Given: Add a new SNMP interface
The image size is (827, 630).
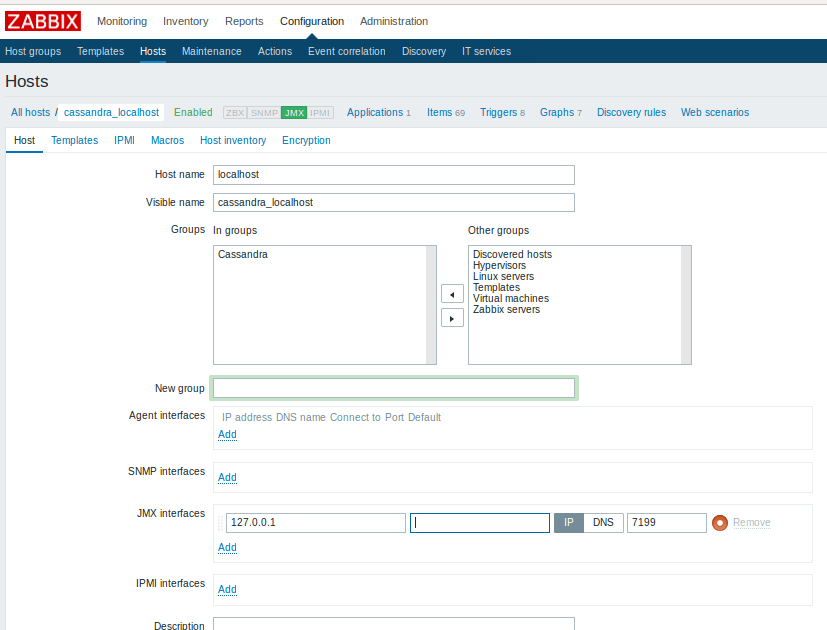Looking at the screenshot, I should coord(227,478).
